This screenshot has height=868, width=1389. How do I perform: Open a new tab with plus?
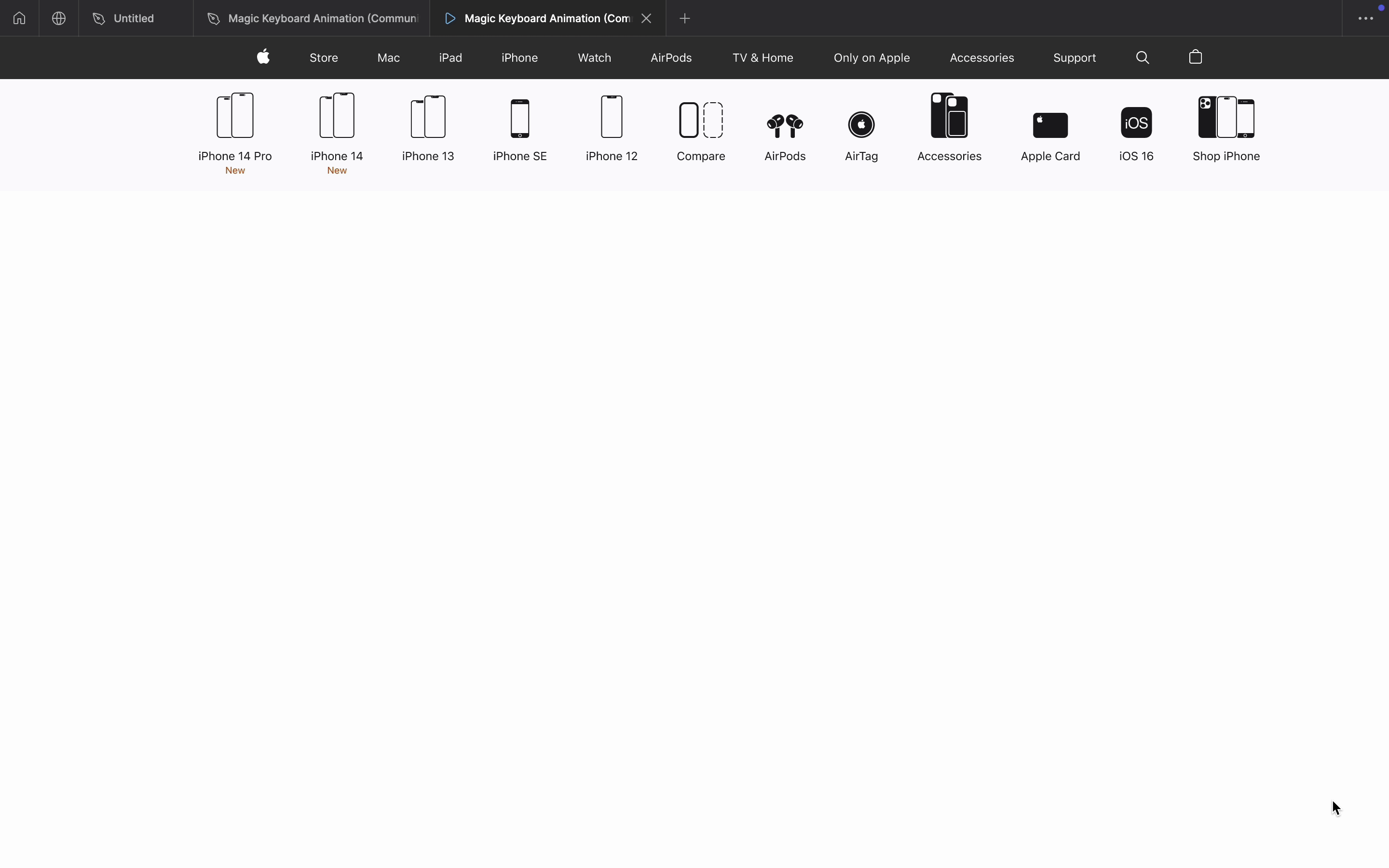click(x=685, y=18)
